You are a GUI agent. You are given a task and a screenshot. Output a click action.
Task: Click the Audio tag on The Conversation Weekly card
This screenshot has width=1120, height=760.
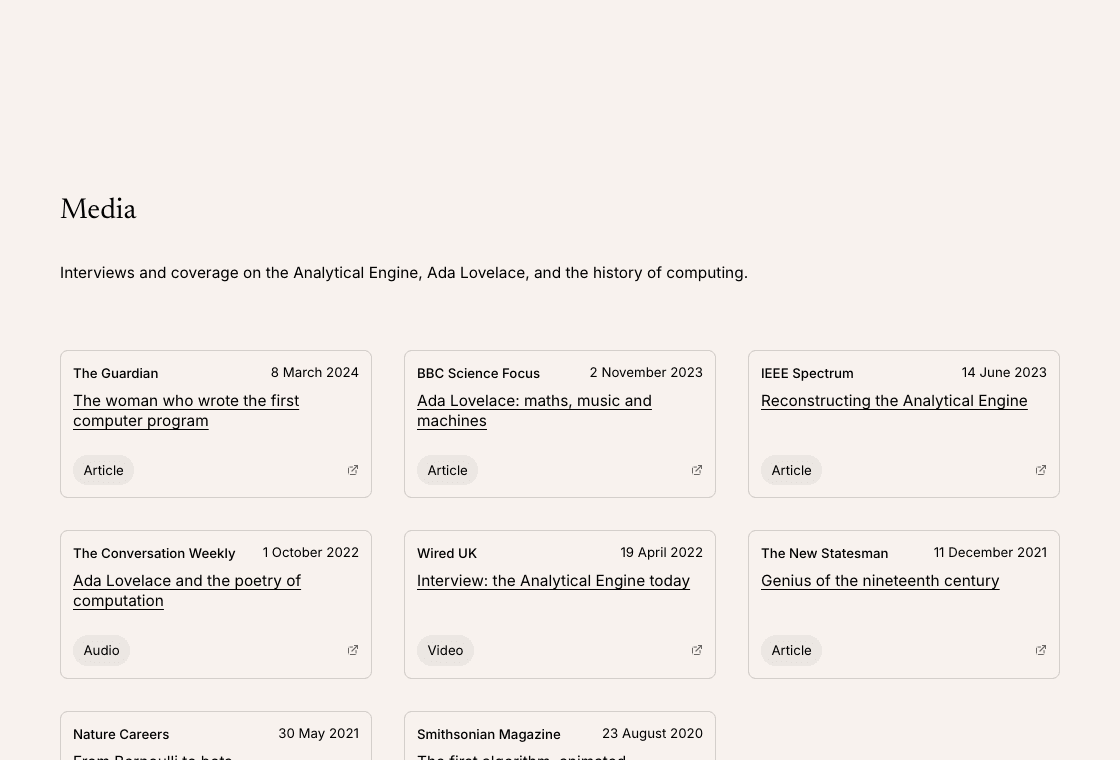click(x=101, y=650)
